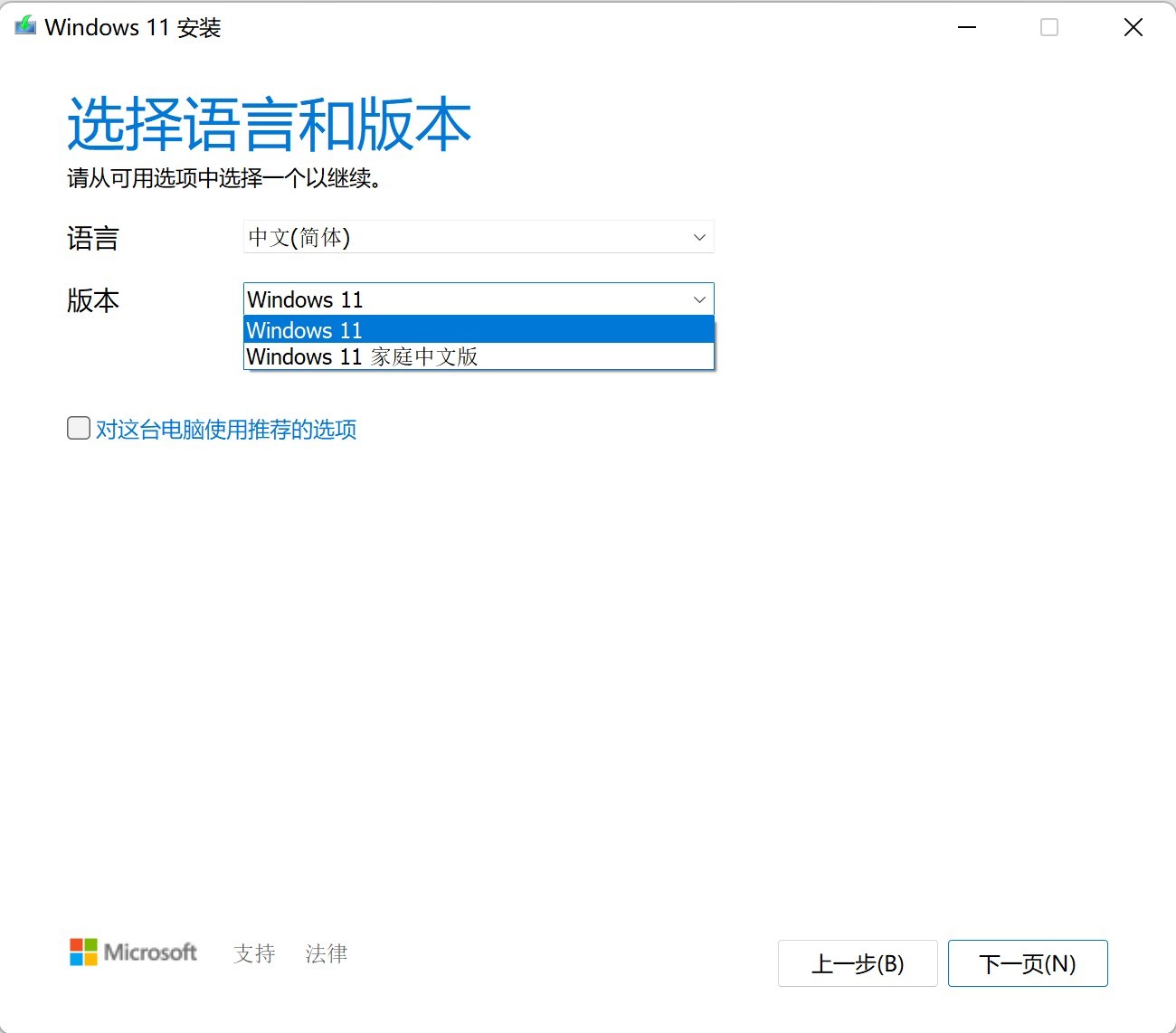
Task: Select the highlighted Windows 11 option in list
Action: [x=479, y=330]
